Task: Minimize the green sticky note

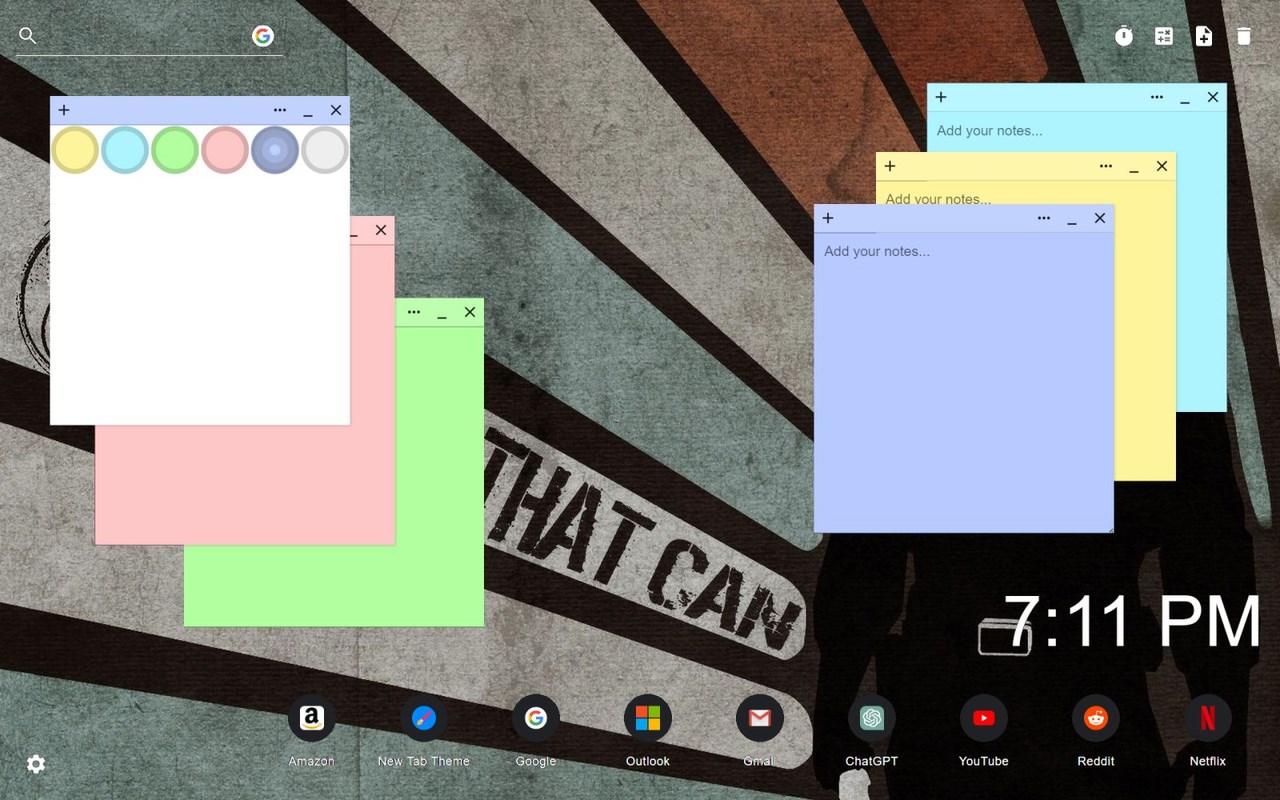Action: [442, 314]
